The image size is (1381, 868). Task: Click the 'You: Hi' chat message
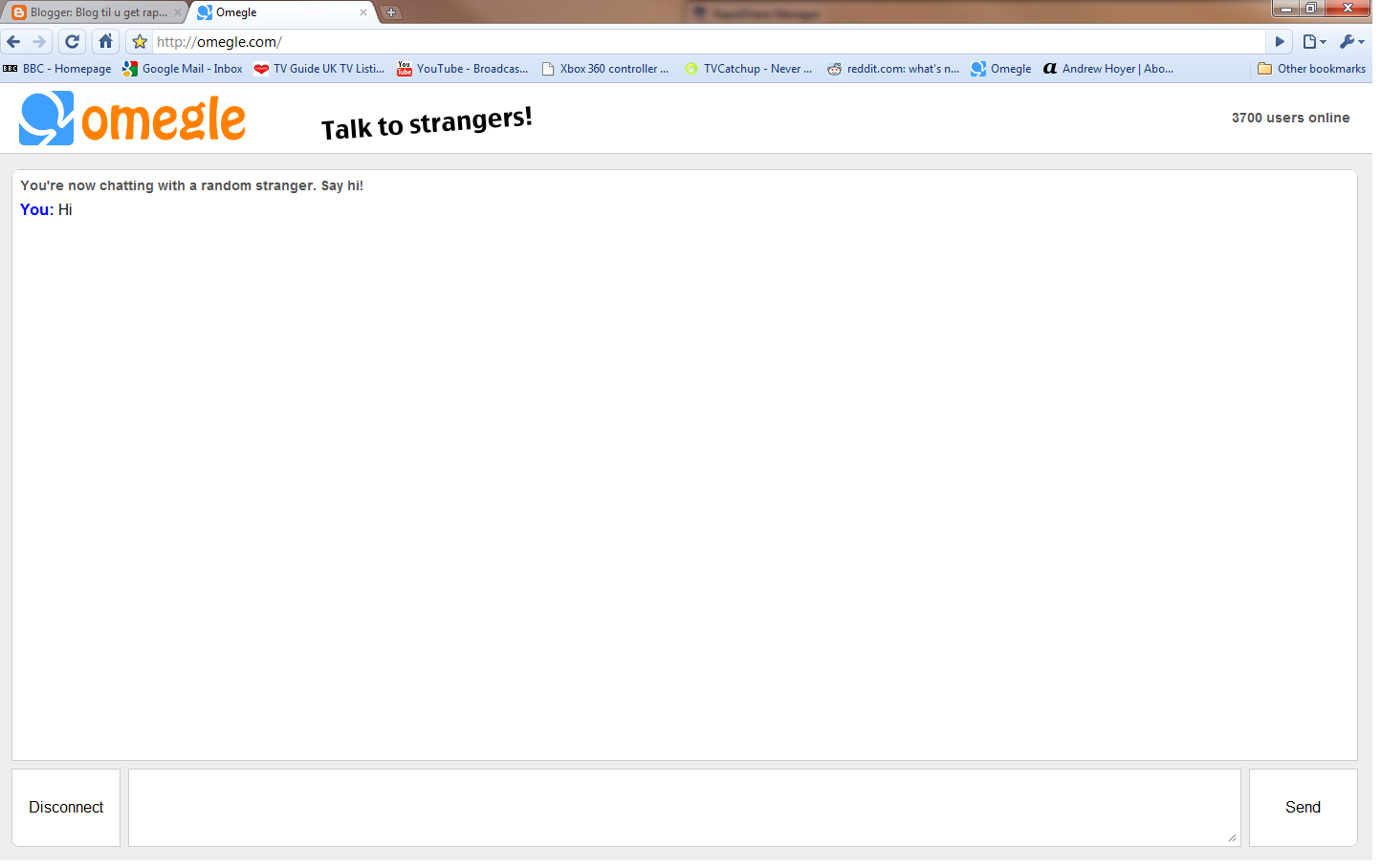(46, 209)
